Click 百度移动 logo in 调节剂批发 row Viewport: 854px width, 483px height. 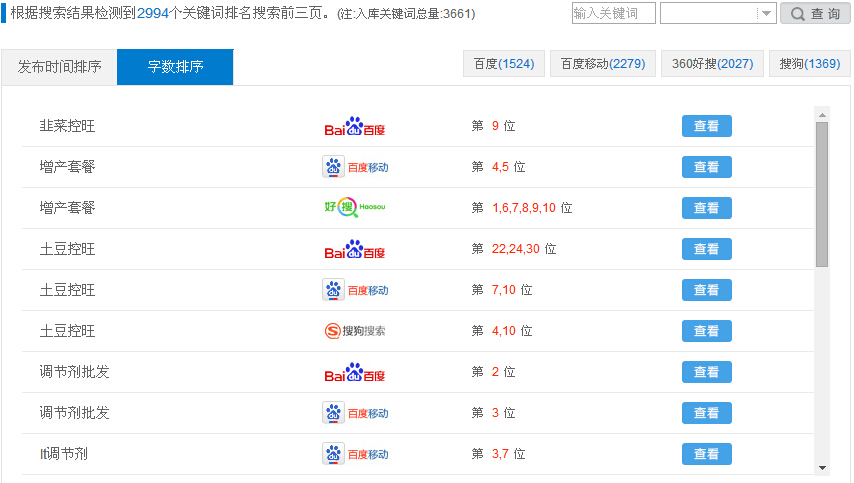tap(355, 413)
